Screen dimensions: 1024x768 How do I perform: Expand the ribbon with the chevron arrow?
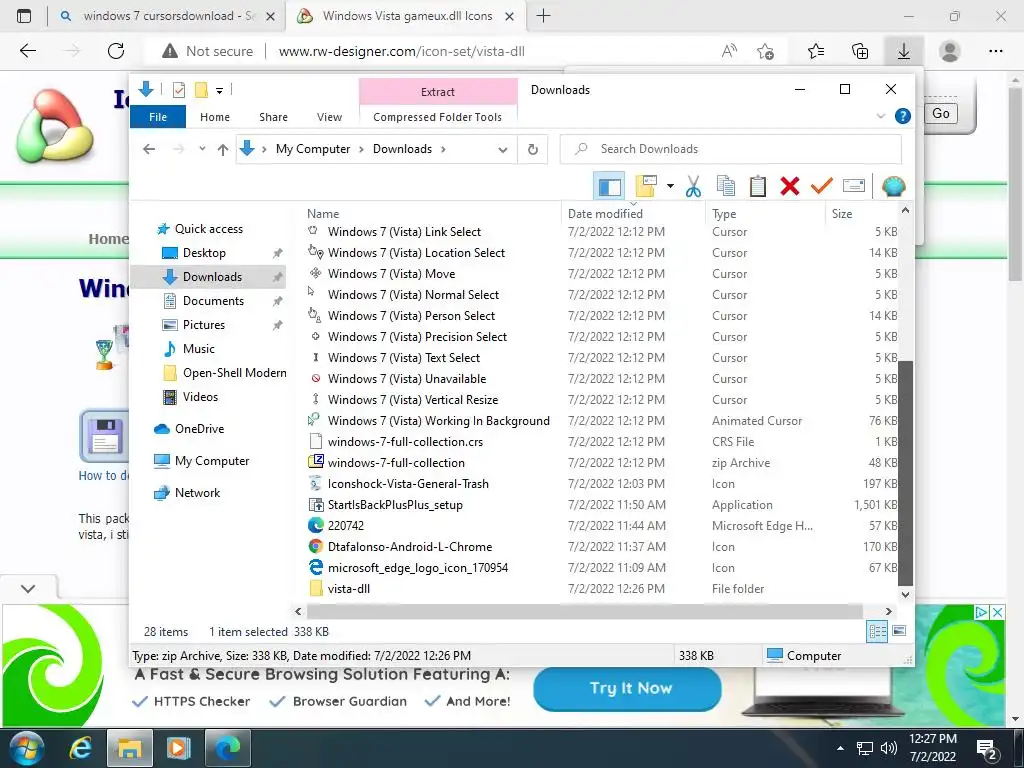click(881, 116)
